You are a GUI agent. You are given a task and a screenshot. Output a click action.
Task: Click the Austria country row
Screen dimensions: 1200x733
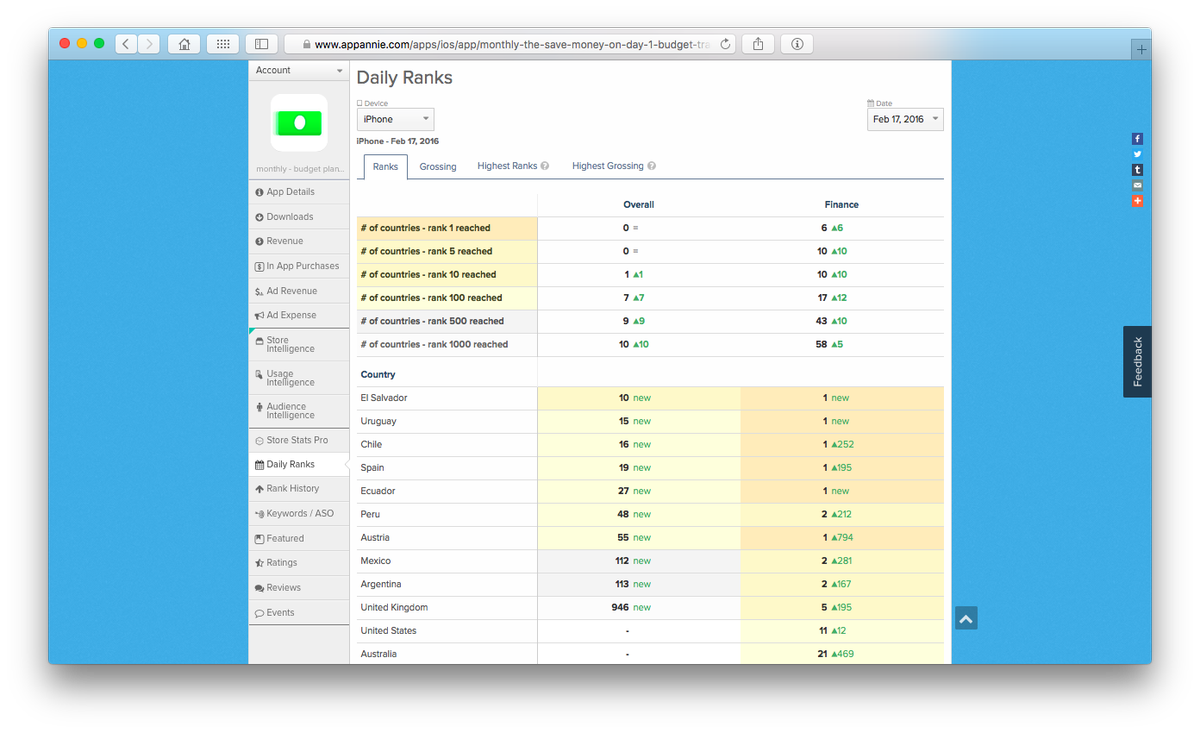[x=650, y=538]
